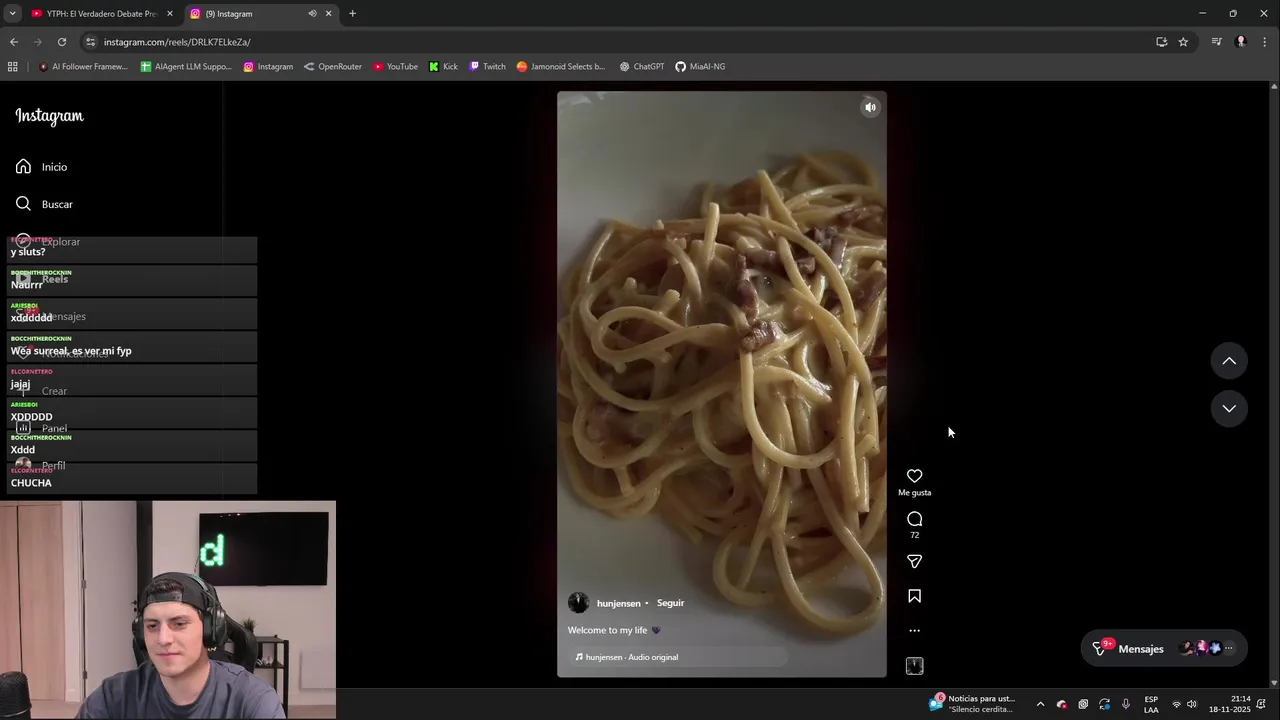Go to the previous reel with up chevron

(x=1229, y=361)
